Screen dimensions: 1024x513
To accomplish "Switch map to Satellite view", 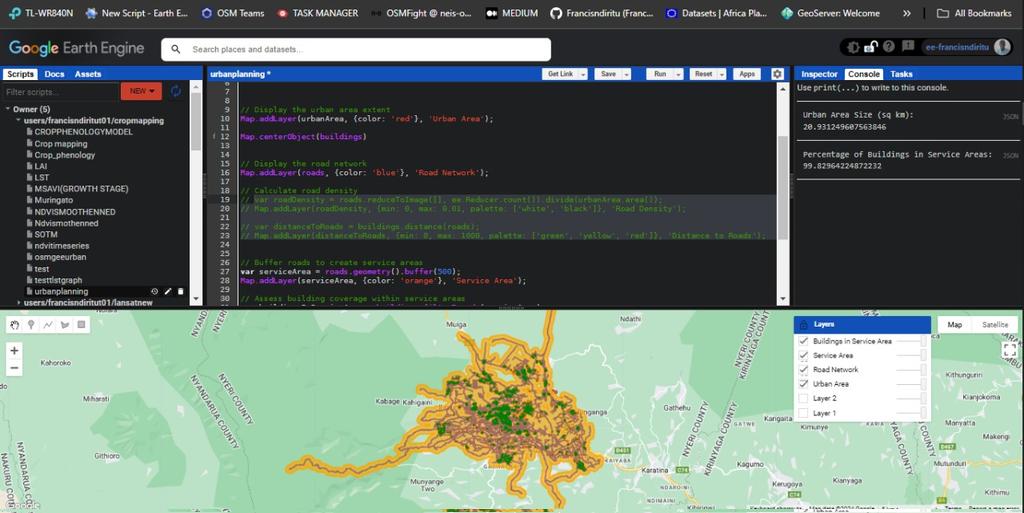I will point(995,324).
